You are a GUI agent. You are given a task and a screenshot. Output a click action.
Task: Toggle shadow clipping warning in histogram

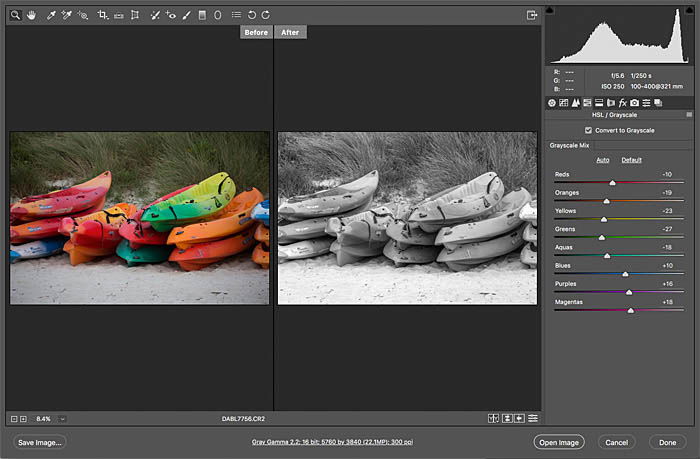click(550, 10)
